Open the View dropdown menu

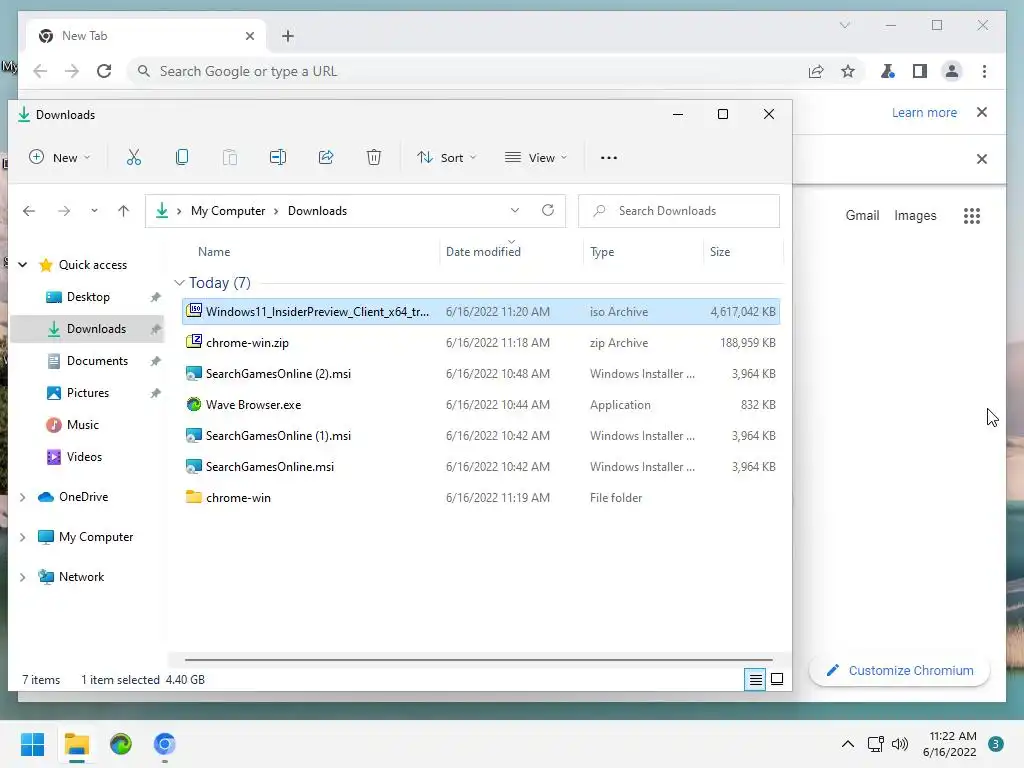536,157
